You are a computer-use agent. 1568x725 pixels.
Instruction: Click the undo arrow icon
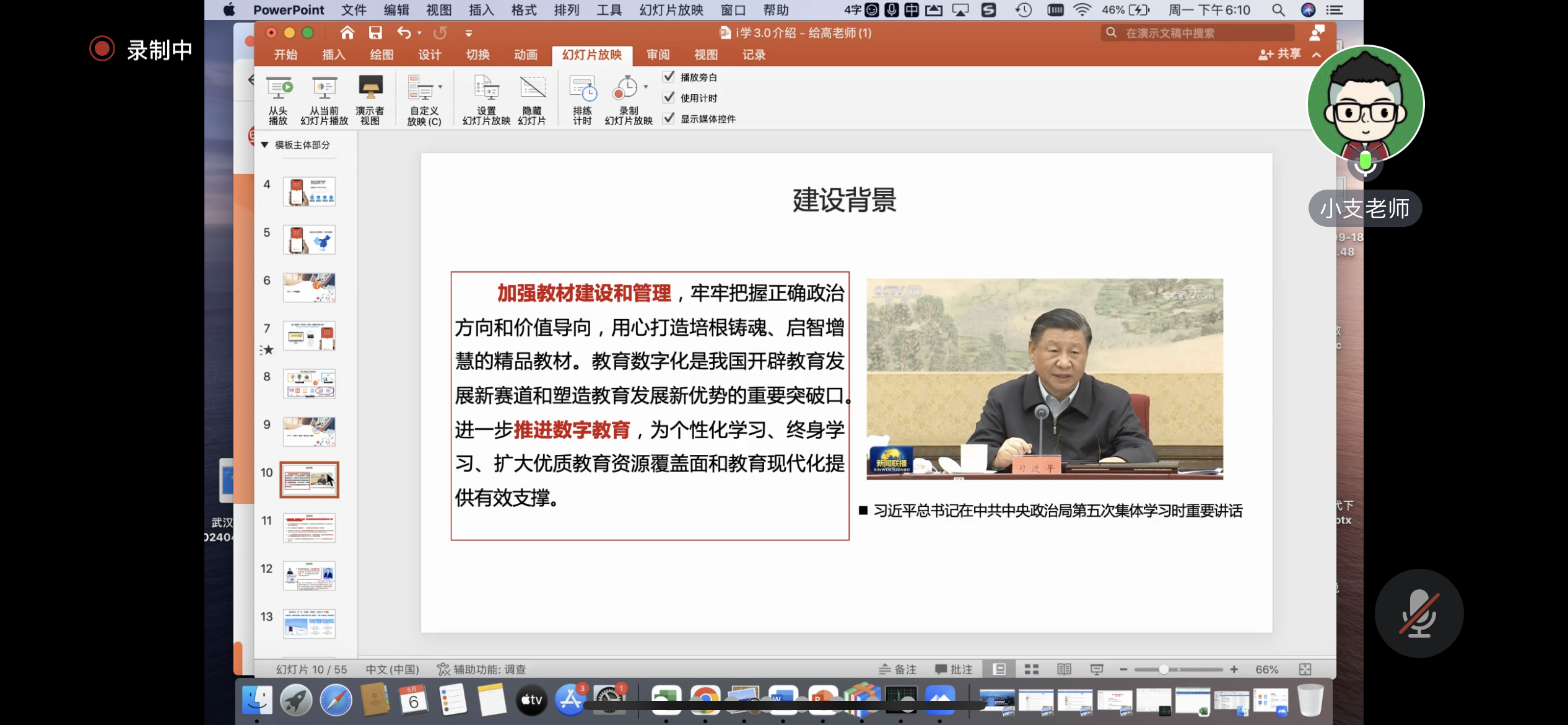pyautogui.click(x=404, y=33)
